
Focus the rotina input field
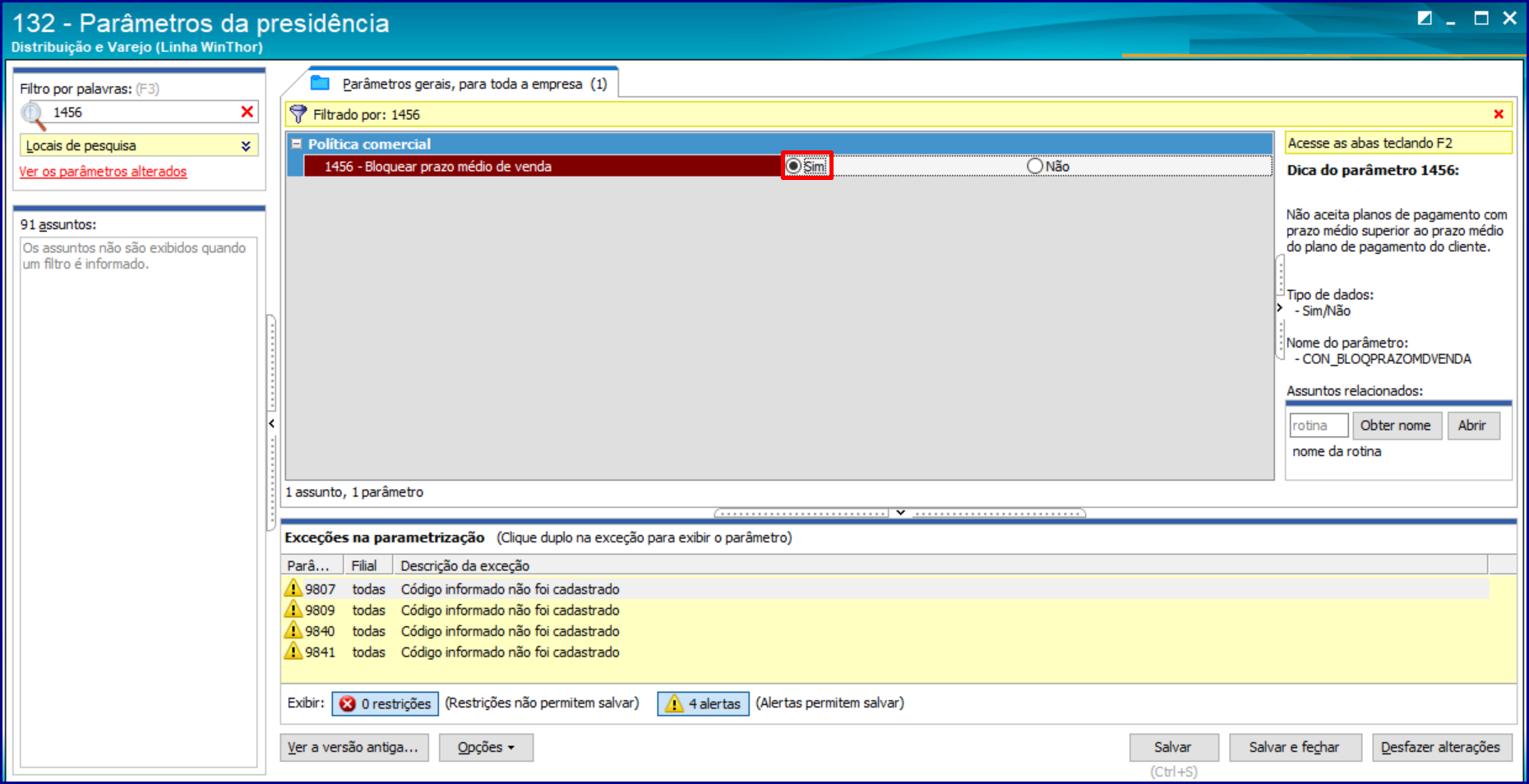click(x=1319, y=426)
